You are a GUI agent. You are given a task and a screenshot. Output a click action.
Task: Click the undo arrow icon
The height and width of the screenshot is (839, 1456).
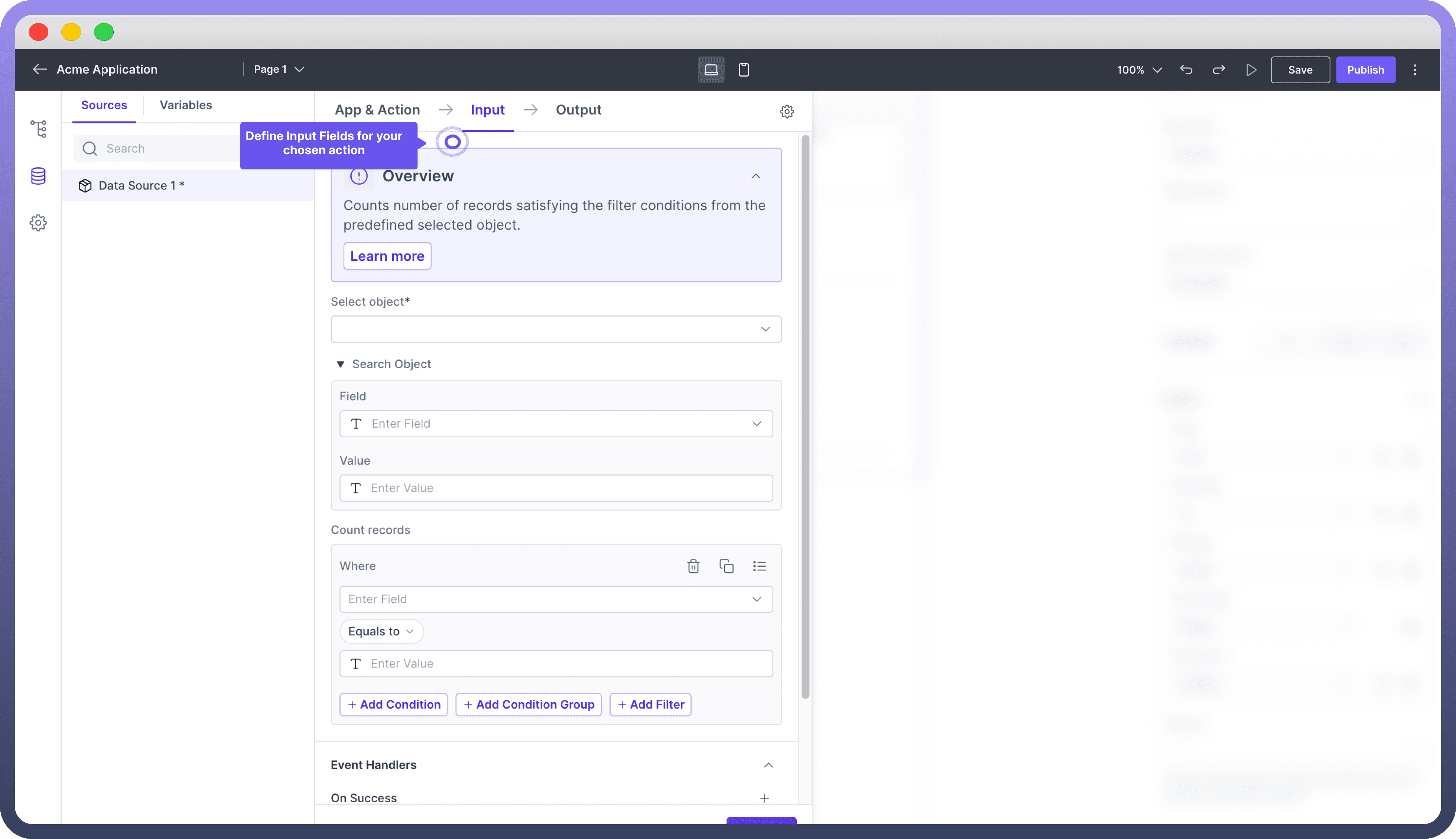tap(1186, 70)
